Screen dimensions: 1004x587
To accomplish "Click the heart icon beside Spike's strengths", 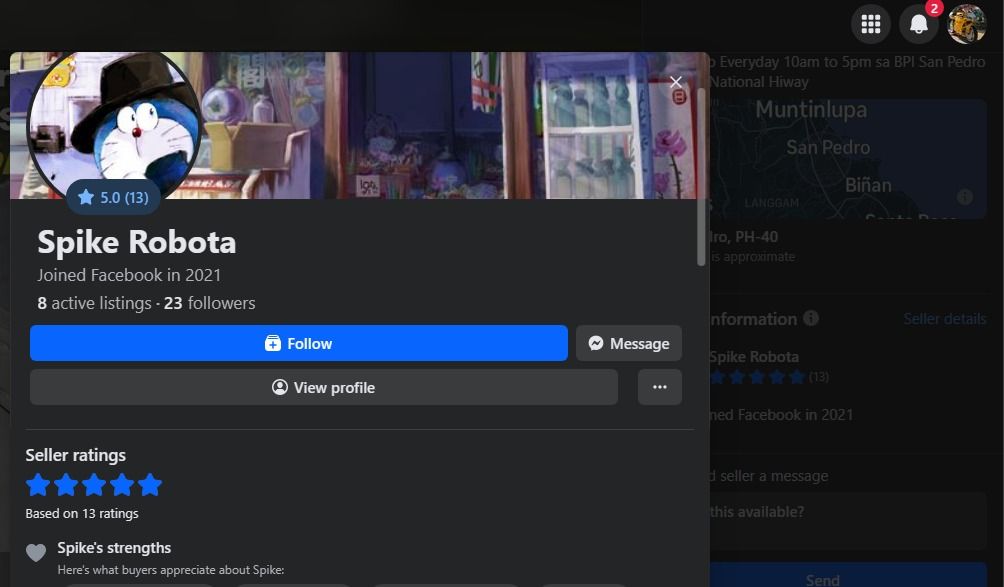I will tap(36, 553).
